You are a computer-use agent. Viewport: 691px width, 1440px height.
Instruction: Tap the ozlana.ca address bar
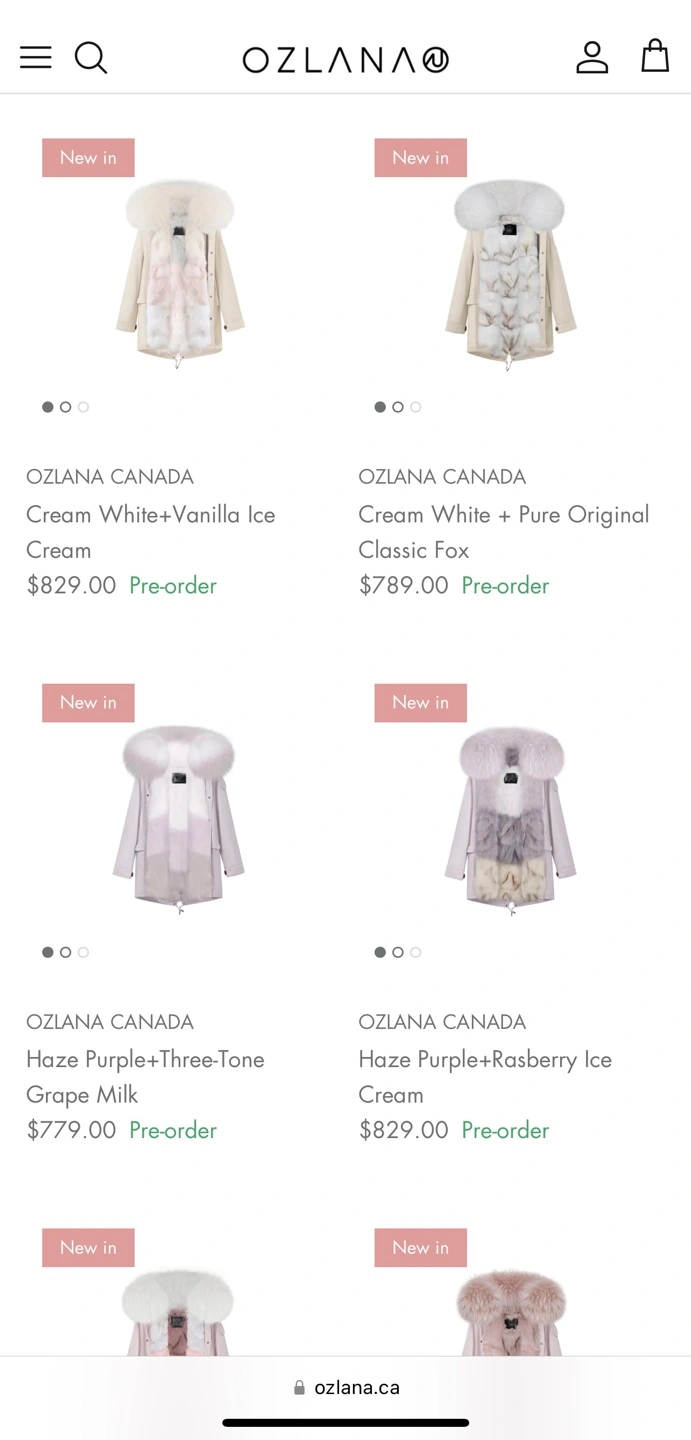(x=356, y=1388)
